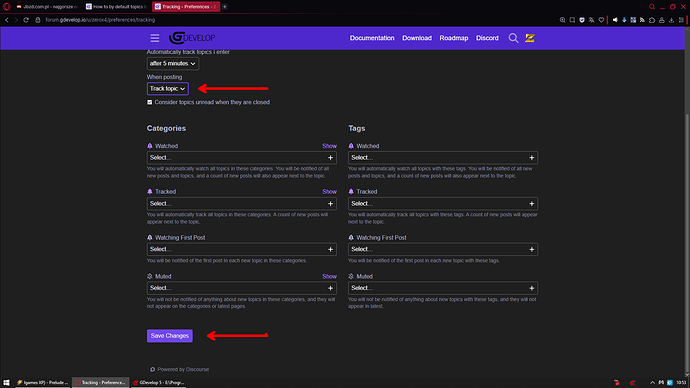Click the GDevelop logo
Screen dimensions: 690x388
click(192, 38)
